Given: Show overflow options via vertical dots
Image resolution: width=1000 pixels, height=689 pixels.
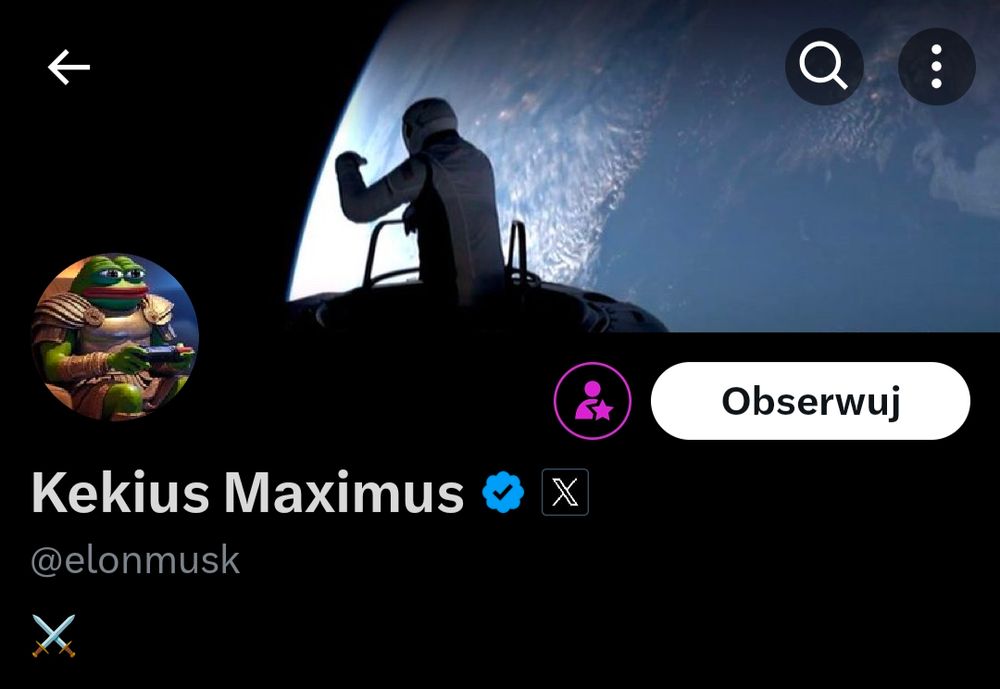Looking at the screenshot, I should click(x=936, y=66).
